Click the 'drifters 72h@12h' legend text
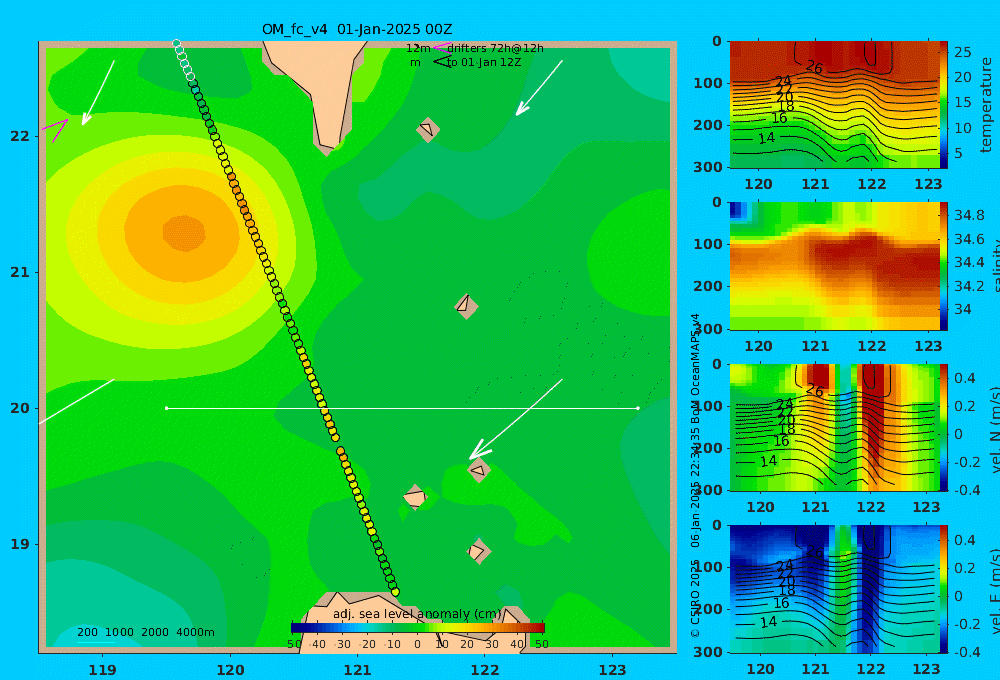1000x680 pixels. coord(496,48)
